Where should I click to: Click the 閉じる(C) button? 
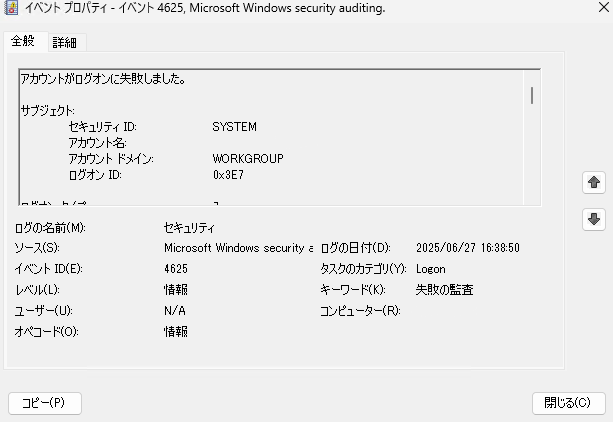[x=568, y=403]
